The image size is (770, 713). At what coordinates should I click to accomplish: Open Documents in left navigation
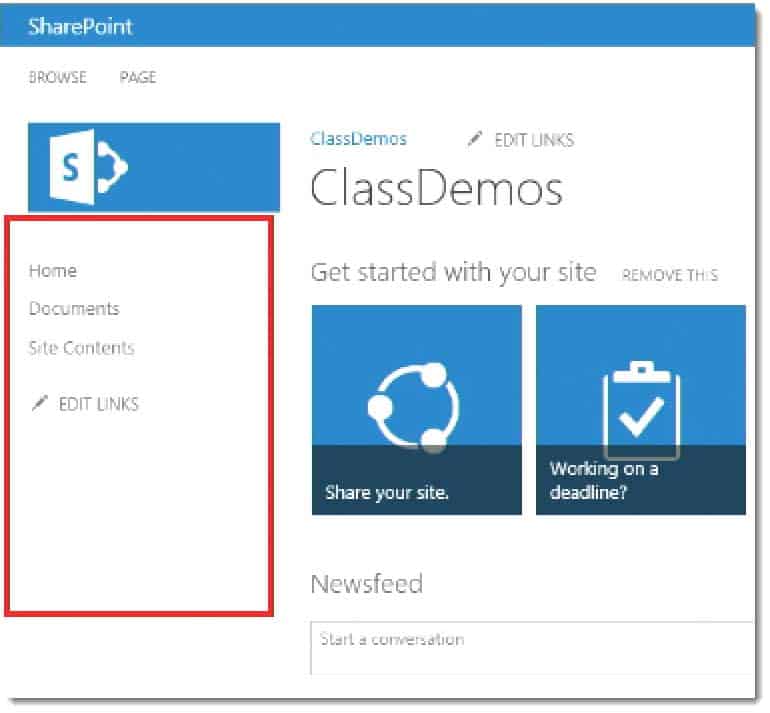click(74, 308)
